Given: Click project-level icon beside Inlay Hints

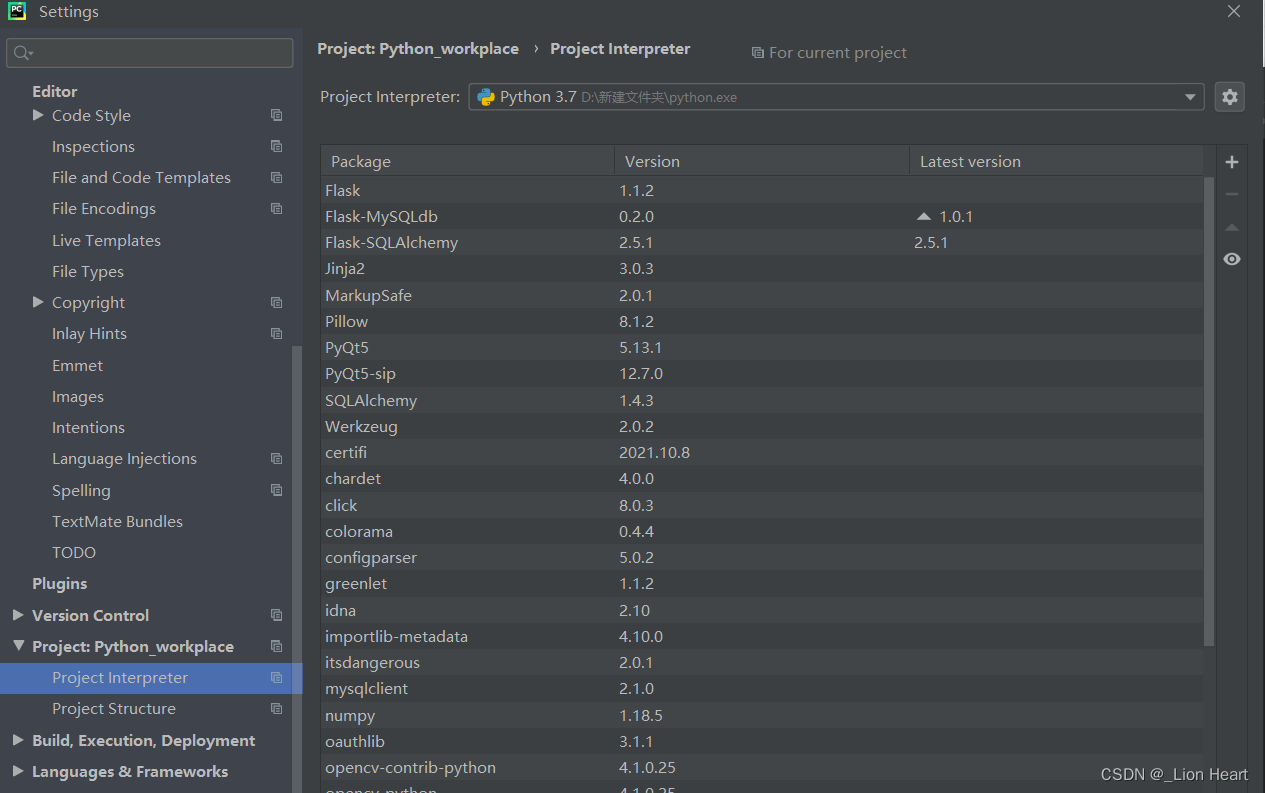Looking at the screenshot, I should [277, 333].
